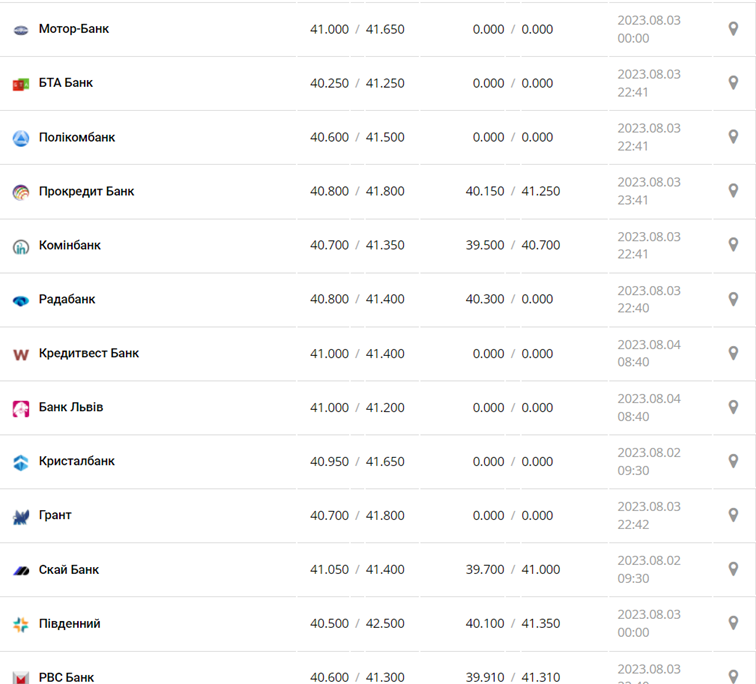This screenshot has width=756, height=684.
Task: Click the Грант bank logo icon
Action: coord(21,517)
